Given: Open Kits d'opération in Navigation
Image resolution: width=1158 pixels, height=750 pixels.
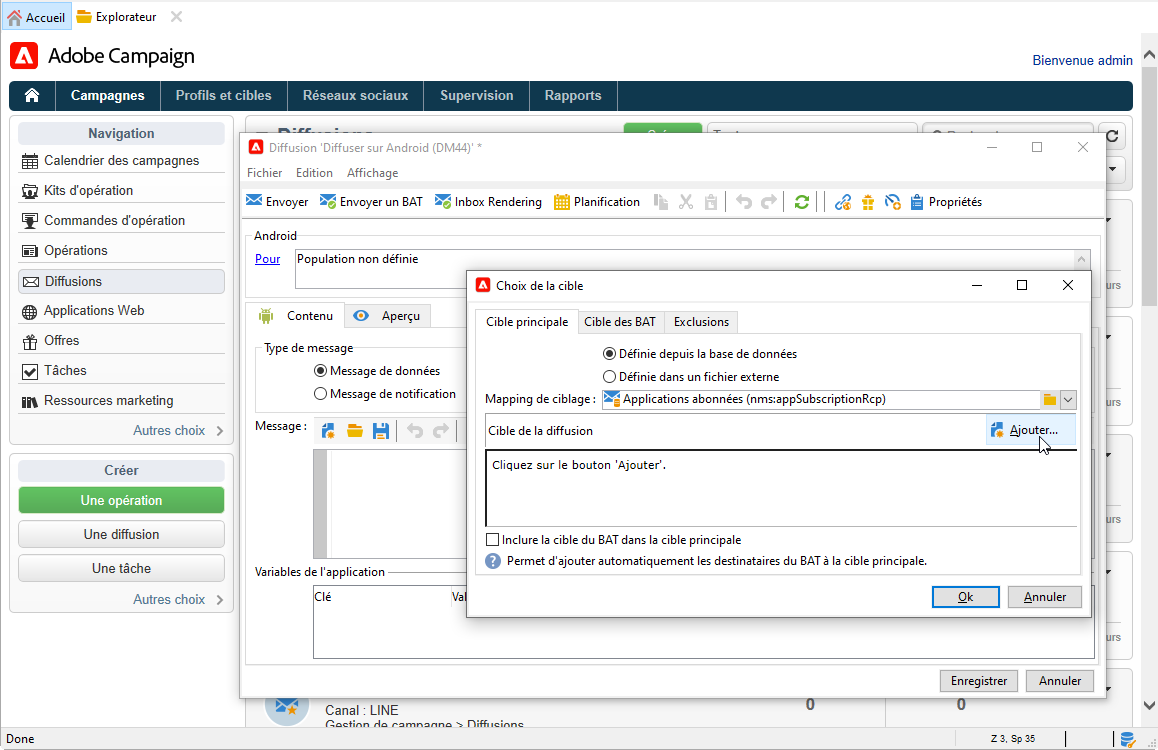Looking at the screenshot, I should 121,190.
